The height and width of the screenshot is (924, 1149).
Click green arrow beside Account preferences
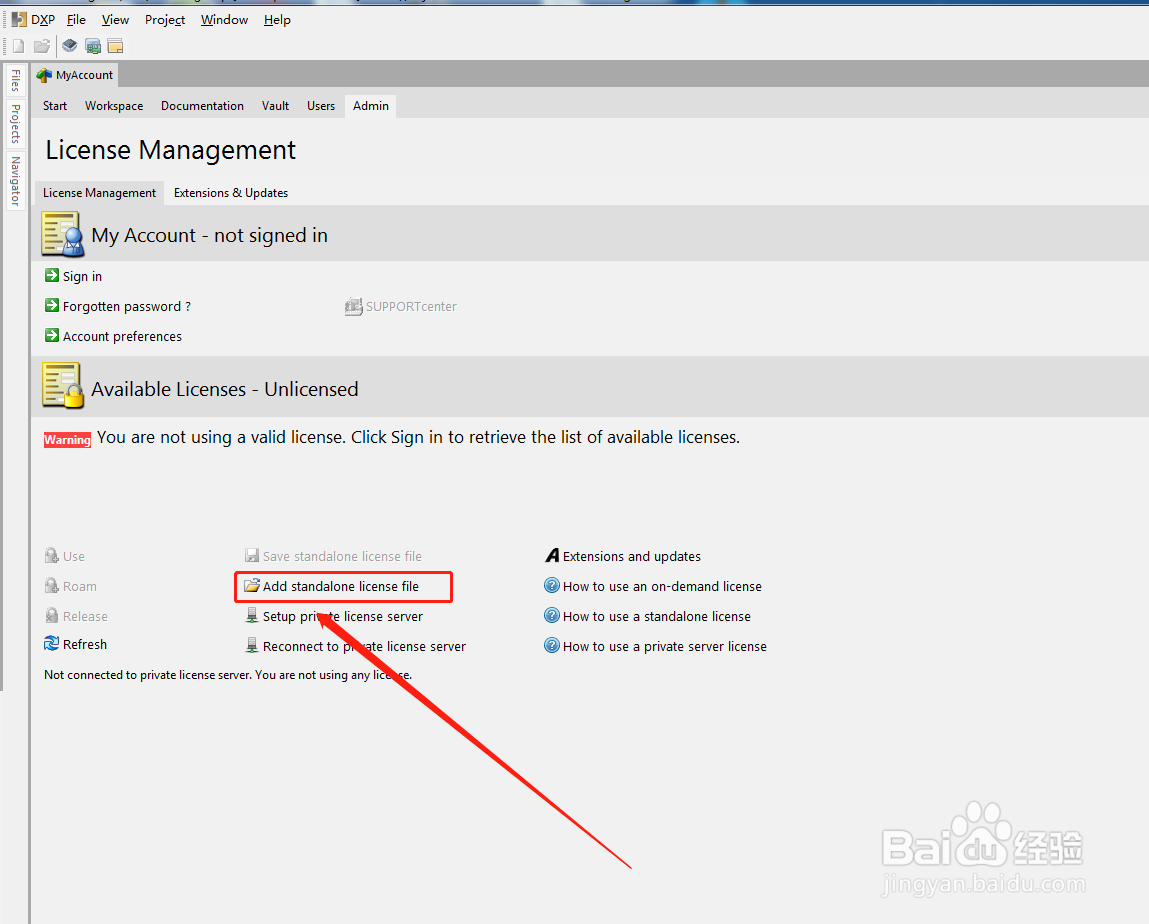coord(51,336)
